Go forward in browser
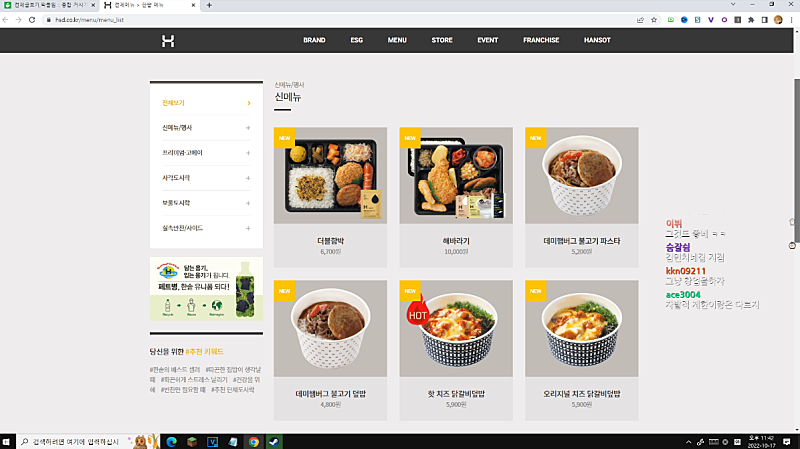 tap(18, 20)
